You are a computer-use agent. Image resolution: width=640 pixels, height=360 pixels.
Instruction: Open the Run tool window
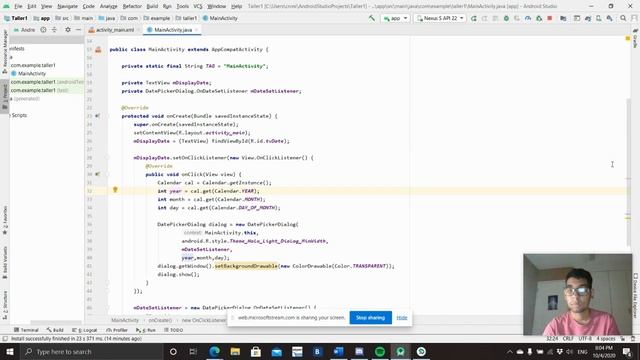pos(146,330)
